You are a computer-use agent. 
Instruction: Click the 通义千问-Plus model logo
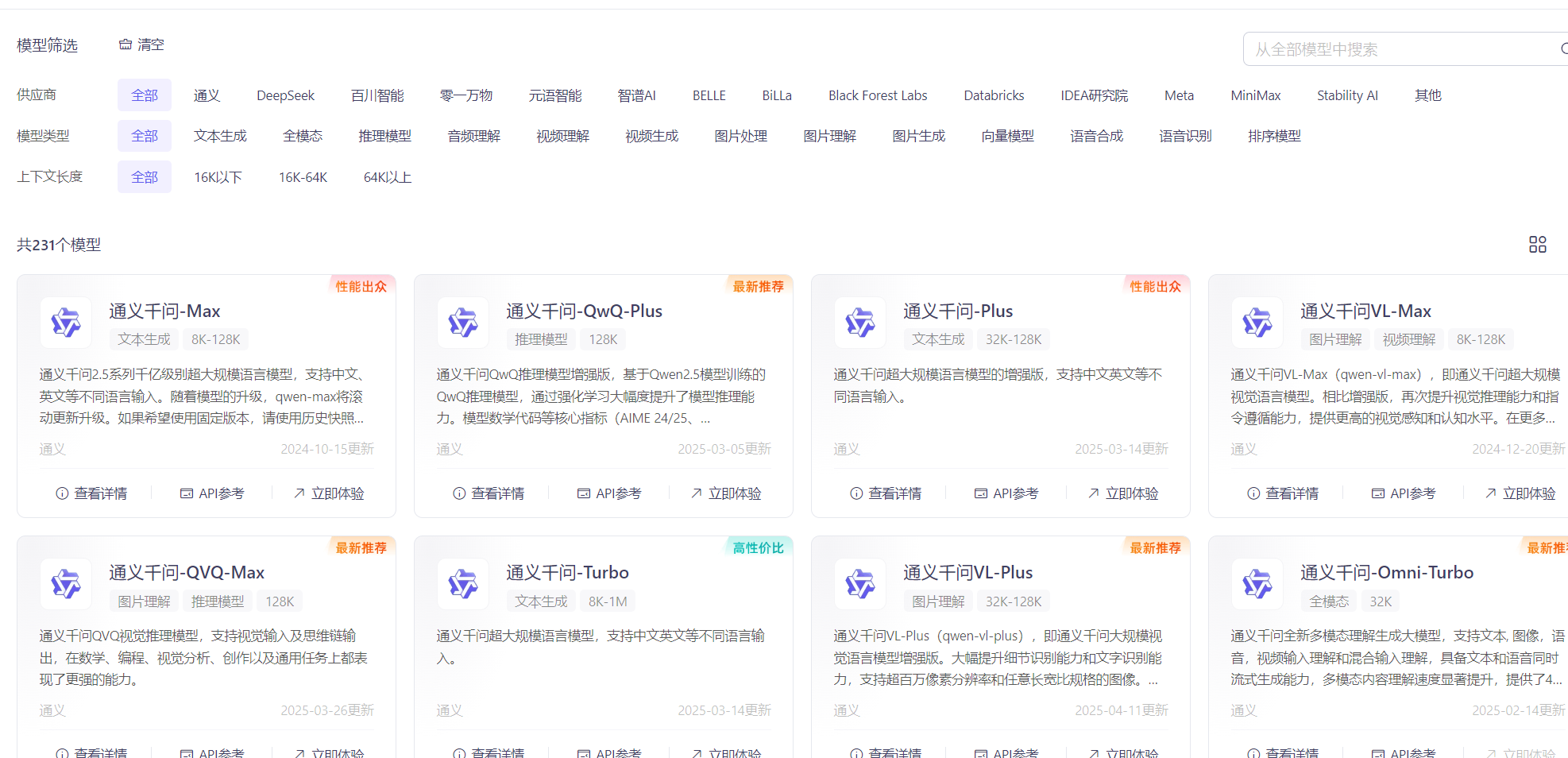tap(860, 323)
